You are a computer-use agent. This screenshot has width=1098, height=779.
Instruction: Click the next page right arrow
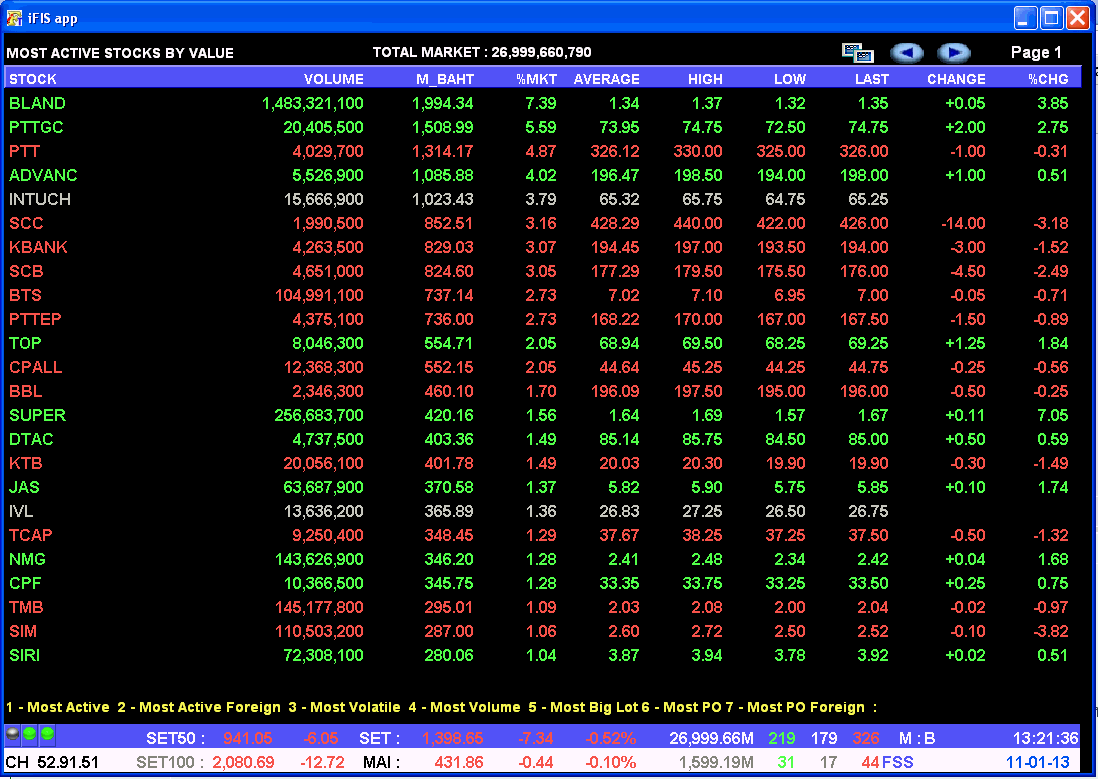[x=954, y=53]
